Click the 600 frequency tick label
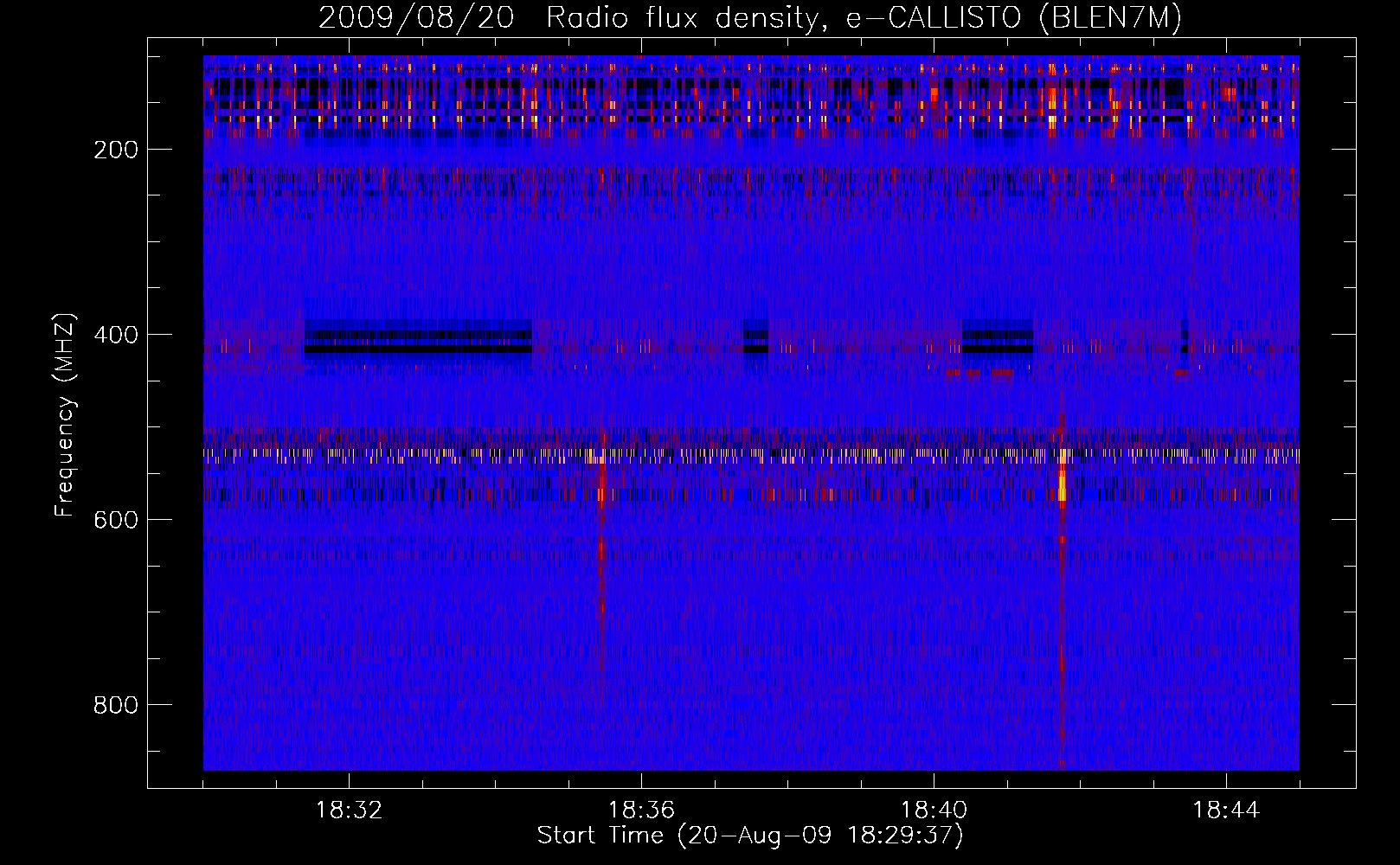 click(x=116, y=520)
